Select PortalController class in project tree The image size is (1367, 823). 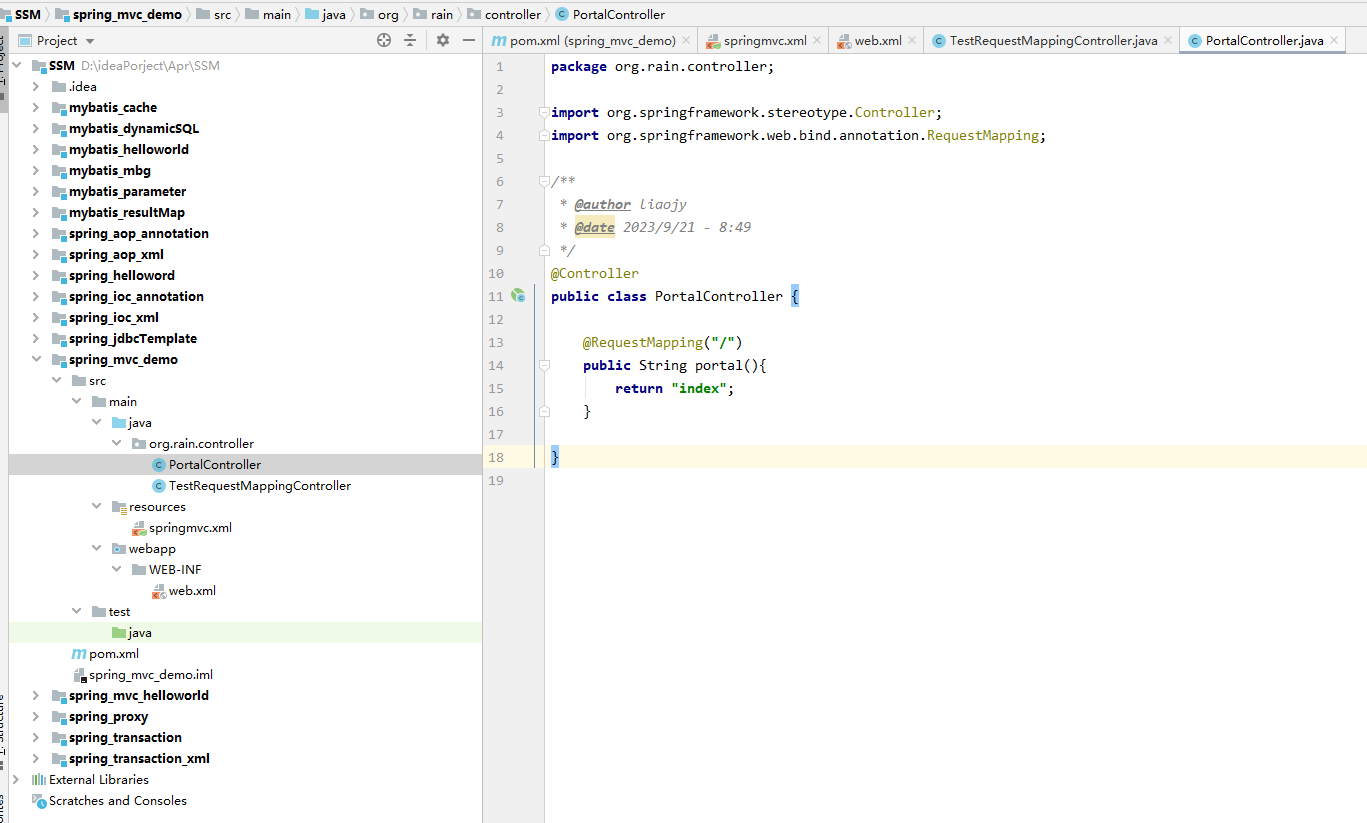pyautogui.click(x=215, y=464)
